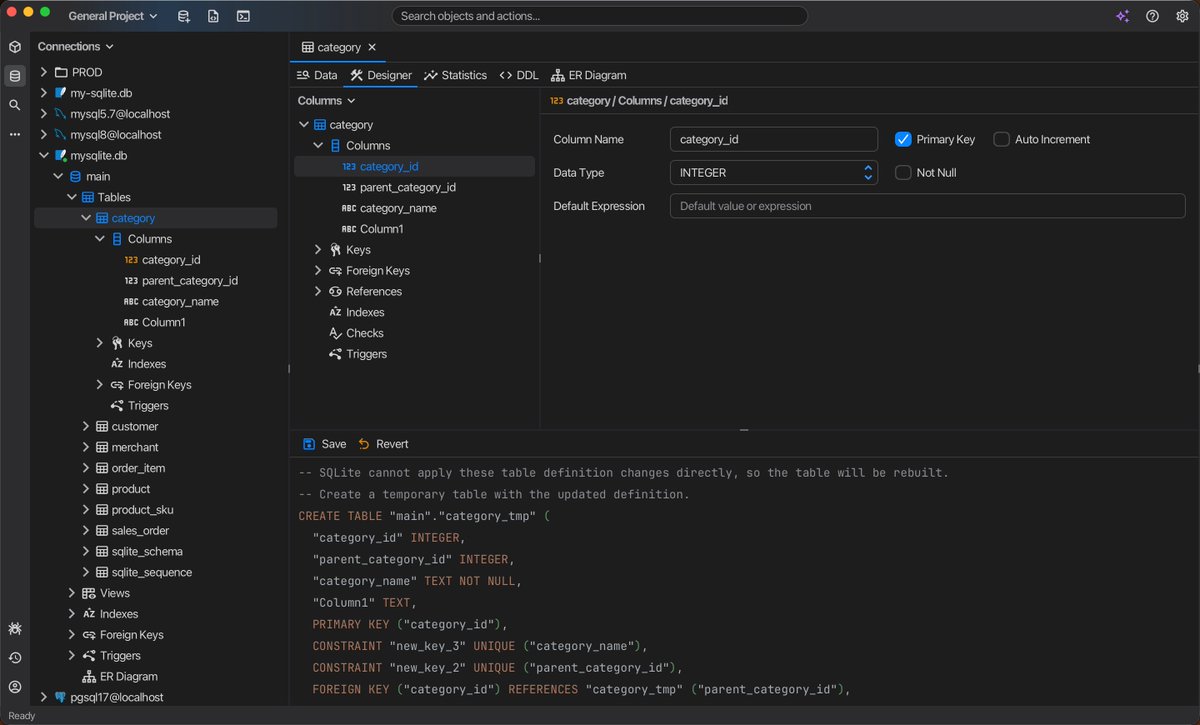Viewport: 1200px width, 725px height.
Task: Enable the Not Null checkbox
Action: coord(903,172)
